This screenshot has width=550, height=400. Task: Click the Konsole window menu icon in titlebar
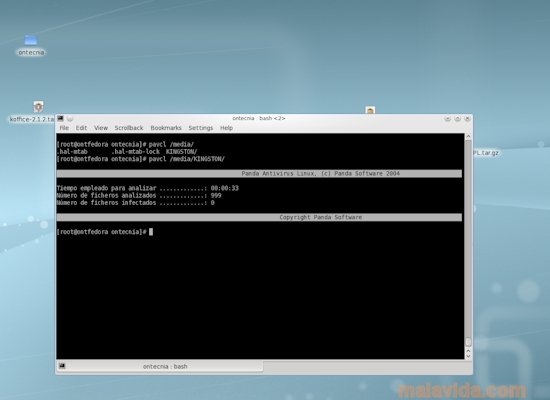pyautogui.click(x=61, y=119)
